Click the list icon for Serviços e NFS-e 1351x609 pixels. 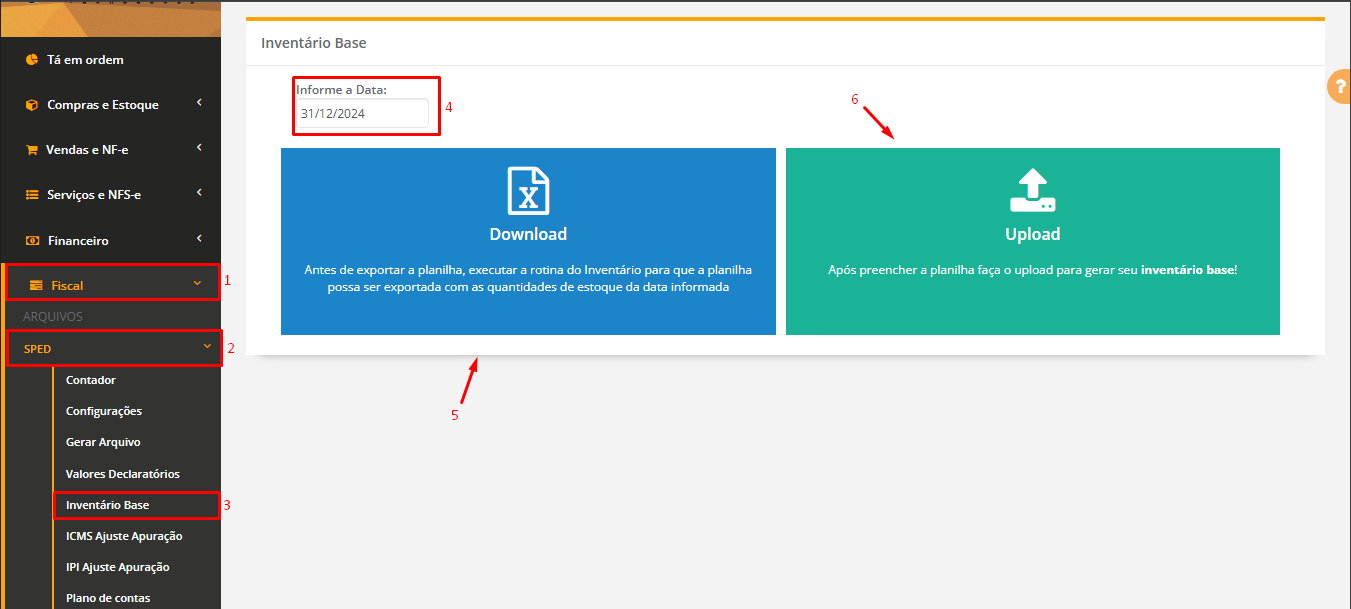click(x=32, y=195)
